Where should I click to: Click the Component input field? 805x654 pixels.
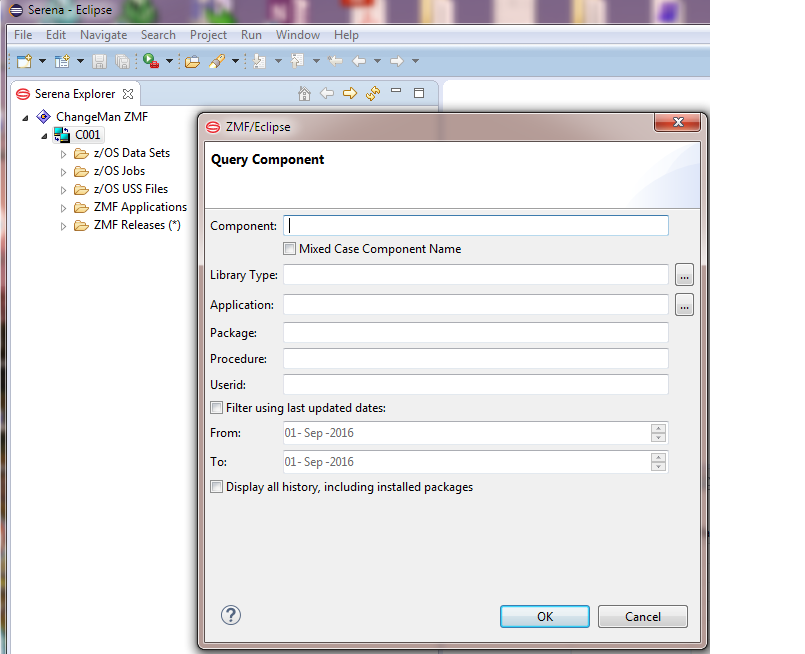476,226
